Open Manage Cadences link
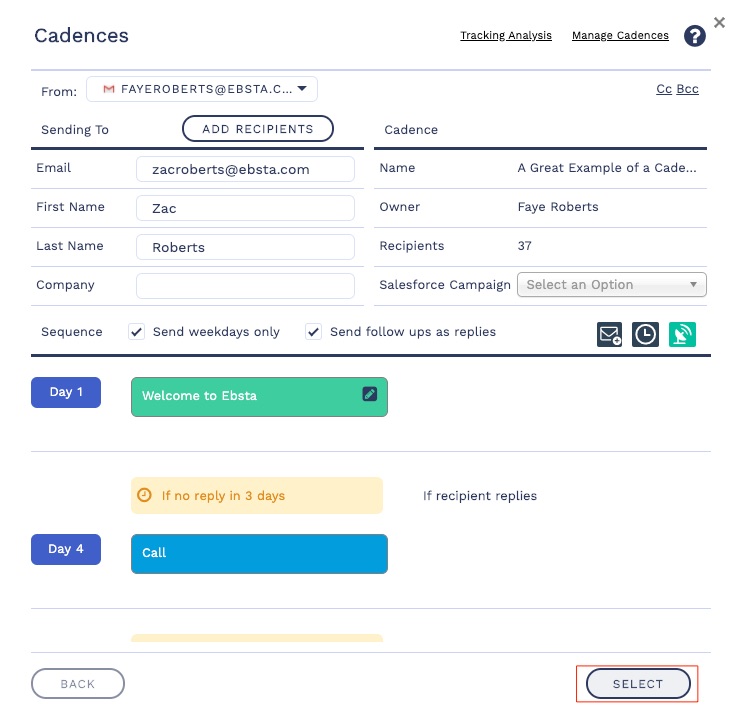 point(620,36)
